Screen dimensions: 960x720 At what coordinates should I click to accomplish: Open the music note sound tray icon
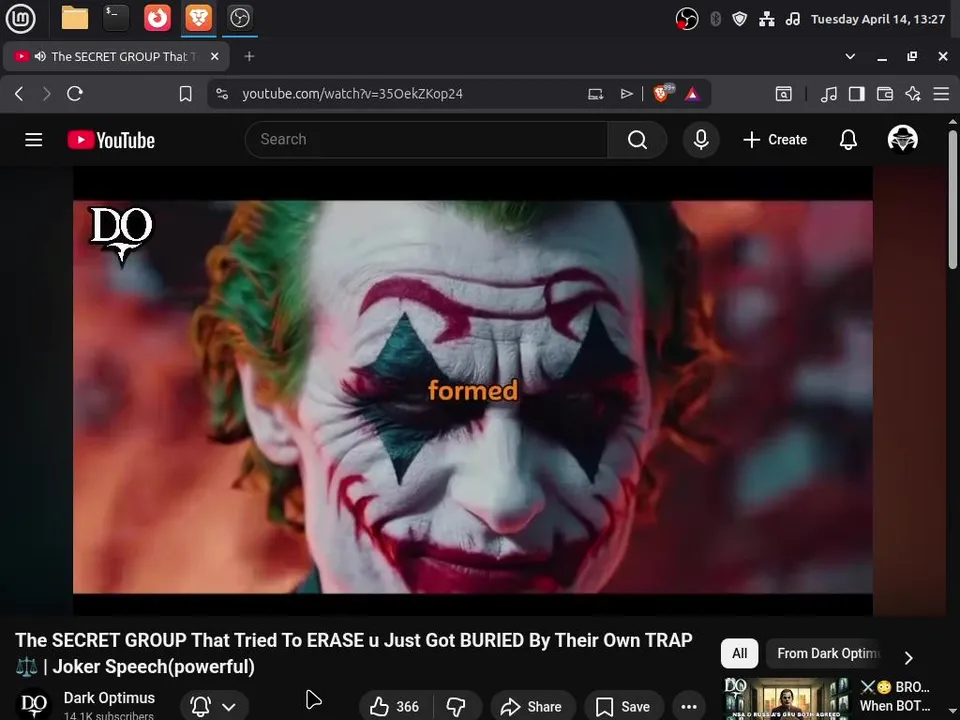793,19
